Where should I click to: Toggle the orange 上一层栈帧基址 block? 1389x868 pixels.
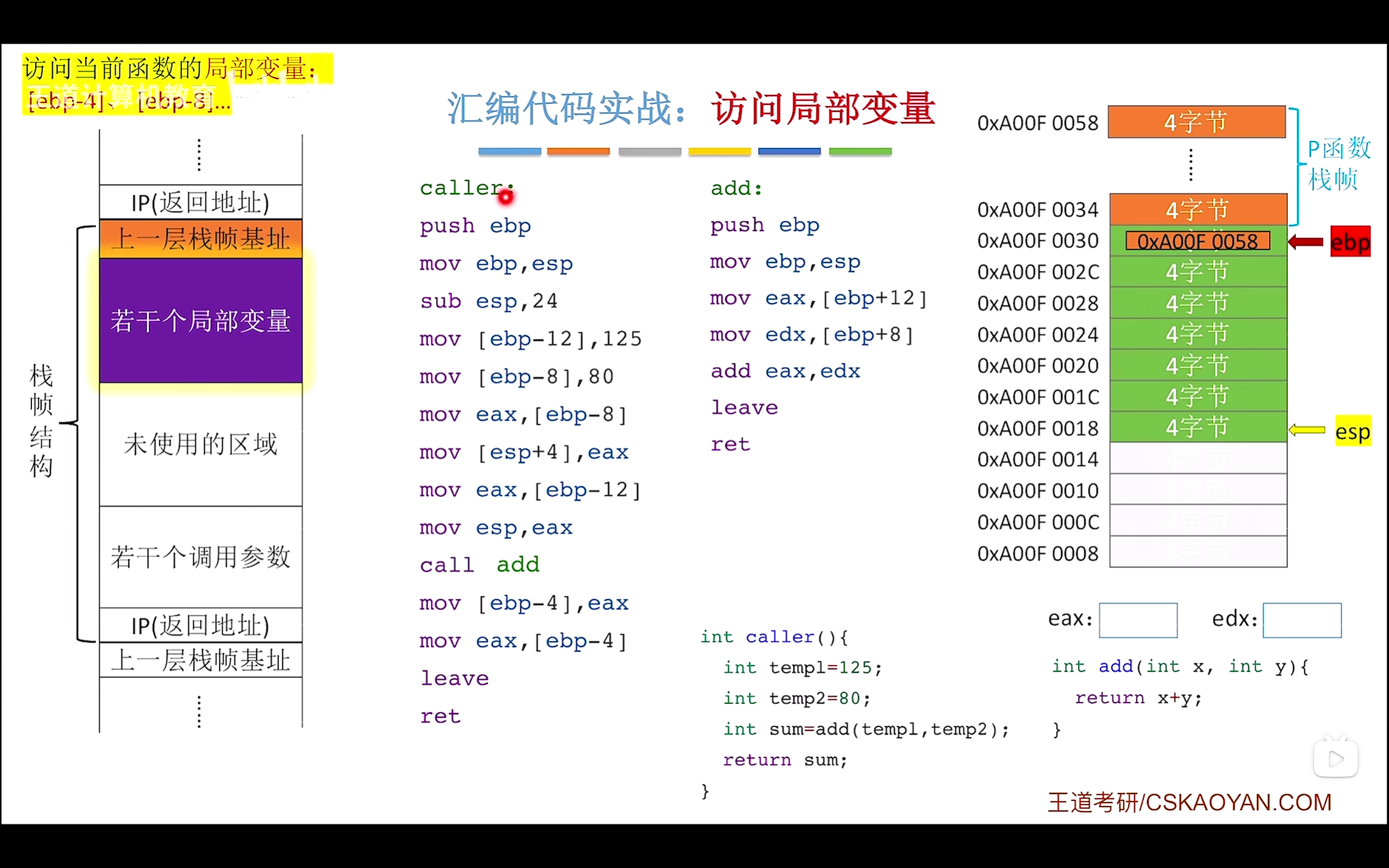coord(202,238)
